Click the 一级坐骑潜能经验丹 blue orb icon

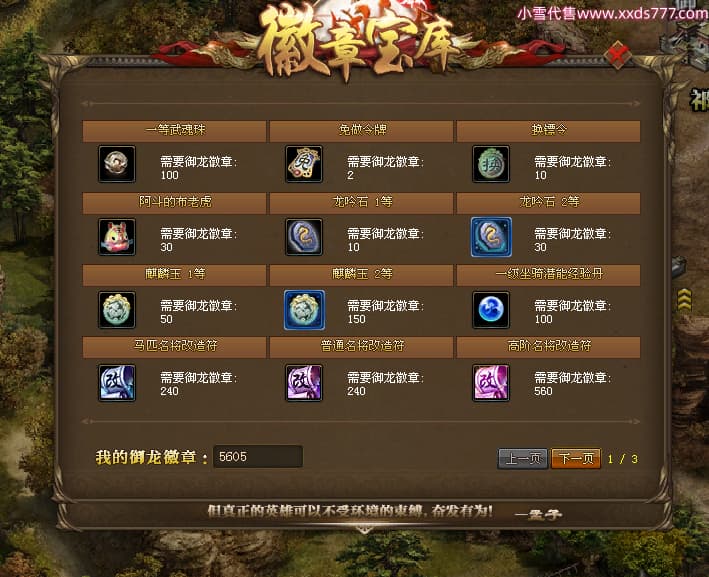(491, 310)
